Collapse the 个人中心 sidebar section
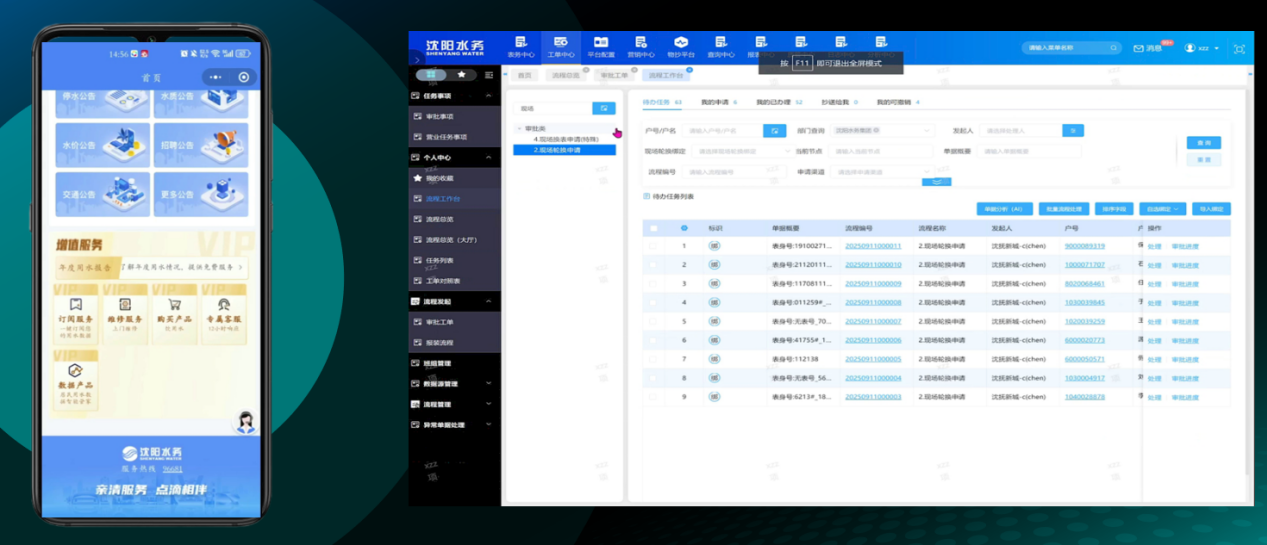Screen dimensions: 1267x545 pyautogui.click(x=488, y=157)
